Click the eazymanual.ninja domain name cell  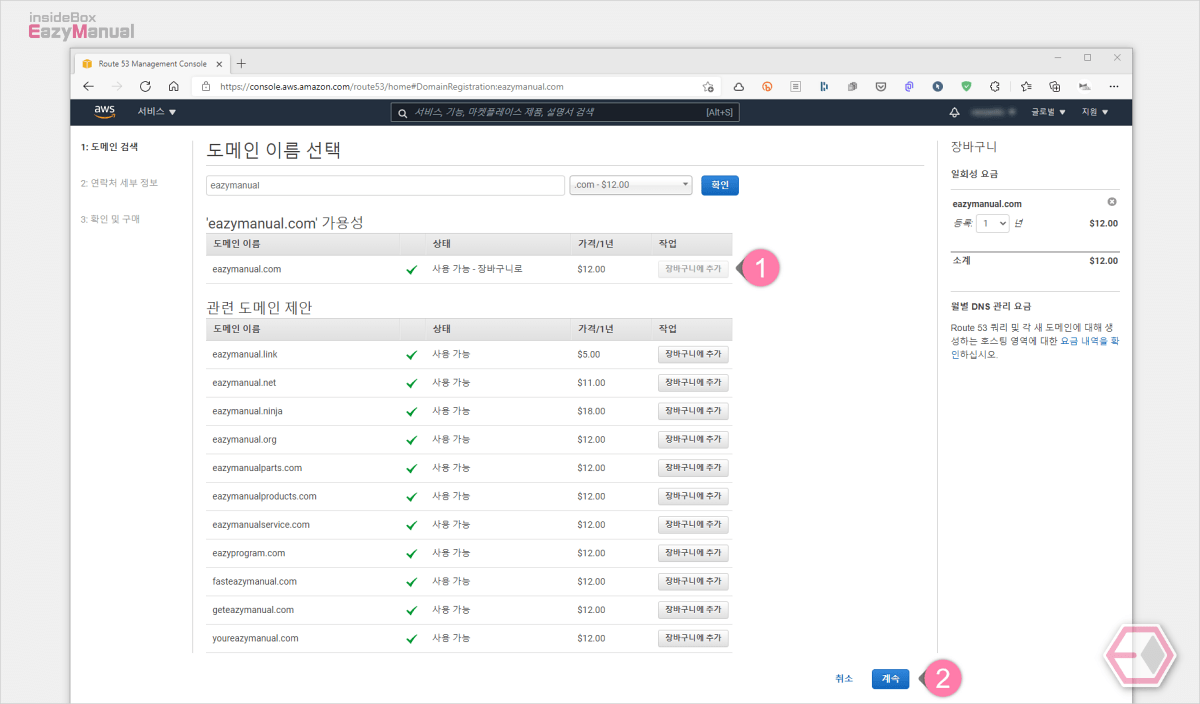click(249, 411)
